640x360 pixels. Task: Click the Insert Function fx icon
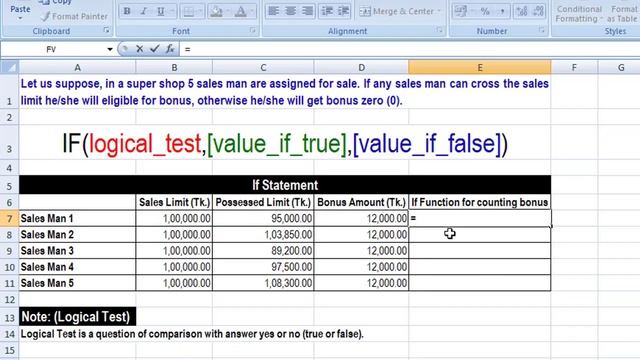tap(170, 49)
